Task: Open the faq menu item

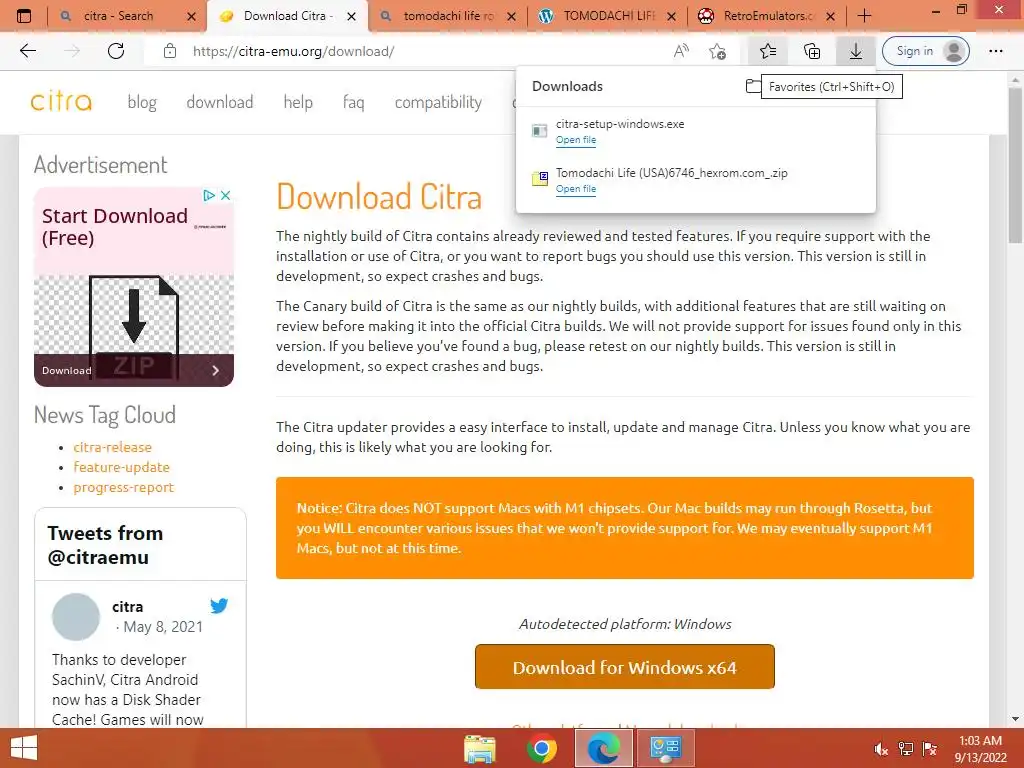Action: pyautogui.click(x=353, y=102)
